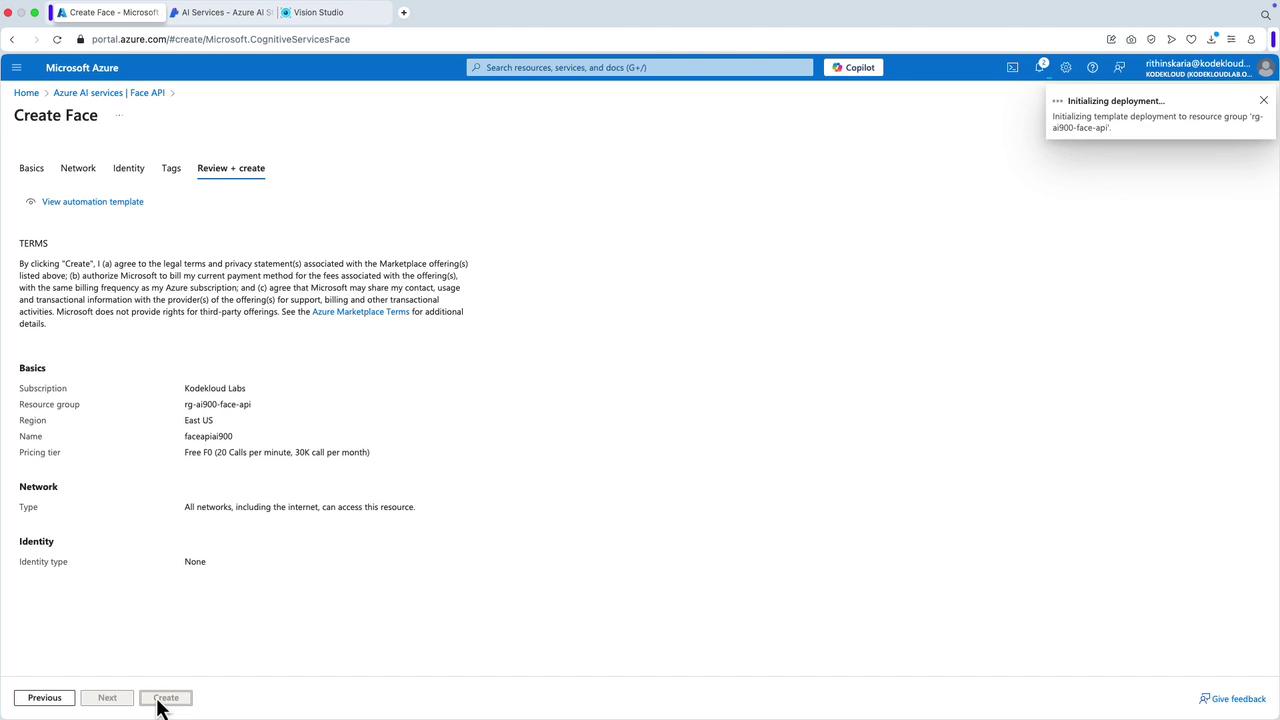This screenshot has height=720, width=1280.
Task: Click the Microsoft Azure portal title
Action: tap(82, 68)
